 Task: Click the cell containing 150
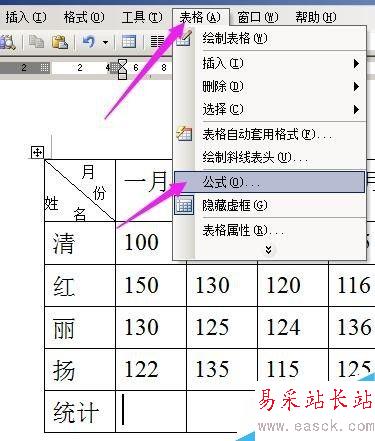coord(151,286)
